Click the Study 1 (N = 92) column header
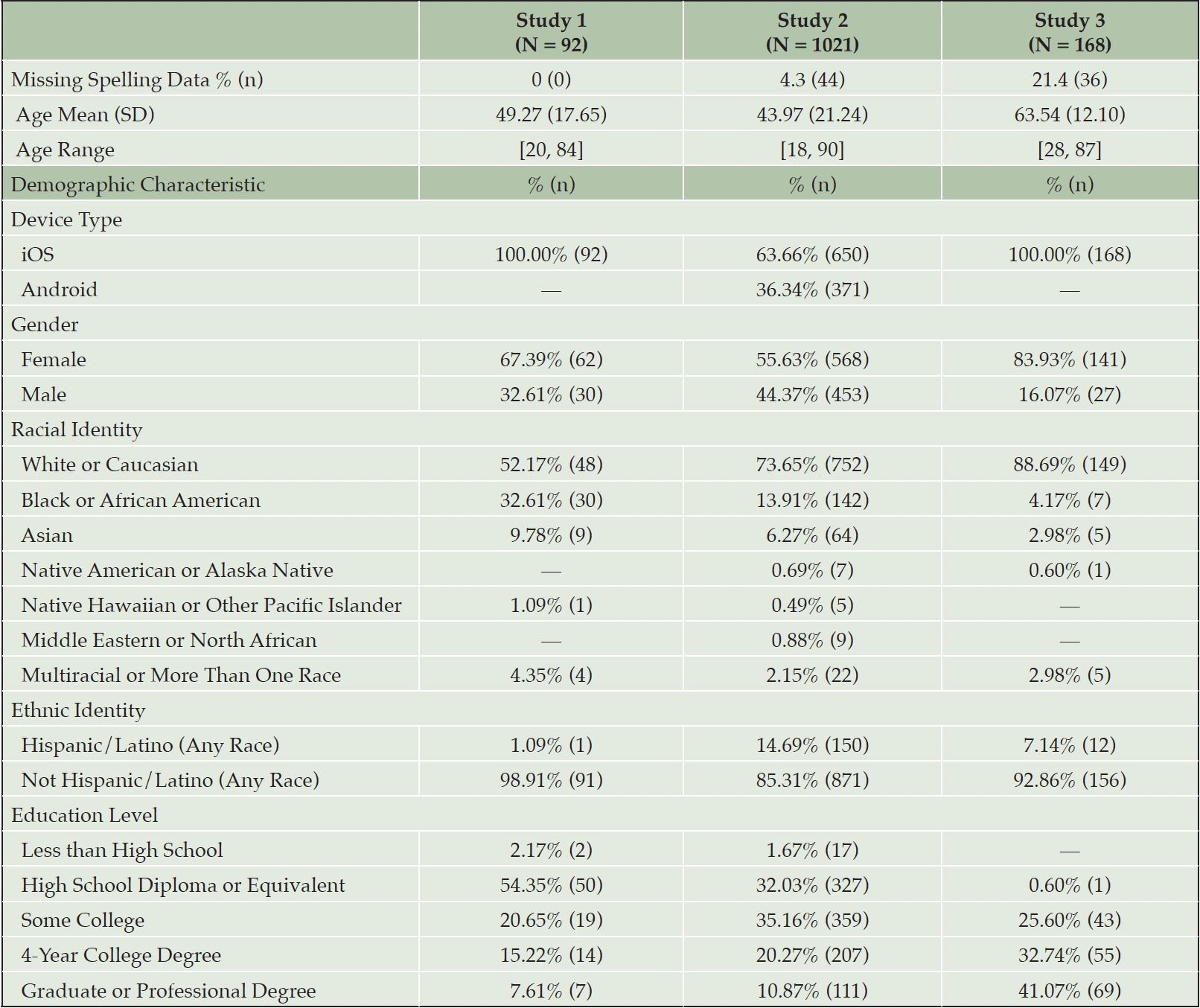 tap(551, 32)
